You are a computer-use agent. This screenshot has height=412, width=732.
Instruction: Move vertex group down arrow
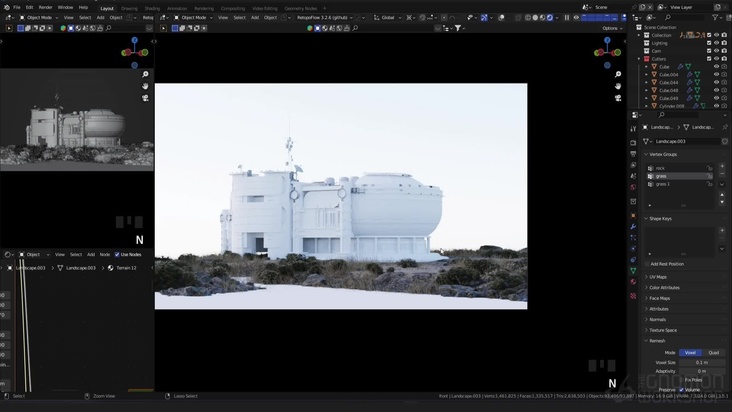click(x=722, y=202)
